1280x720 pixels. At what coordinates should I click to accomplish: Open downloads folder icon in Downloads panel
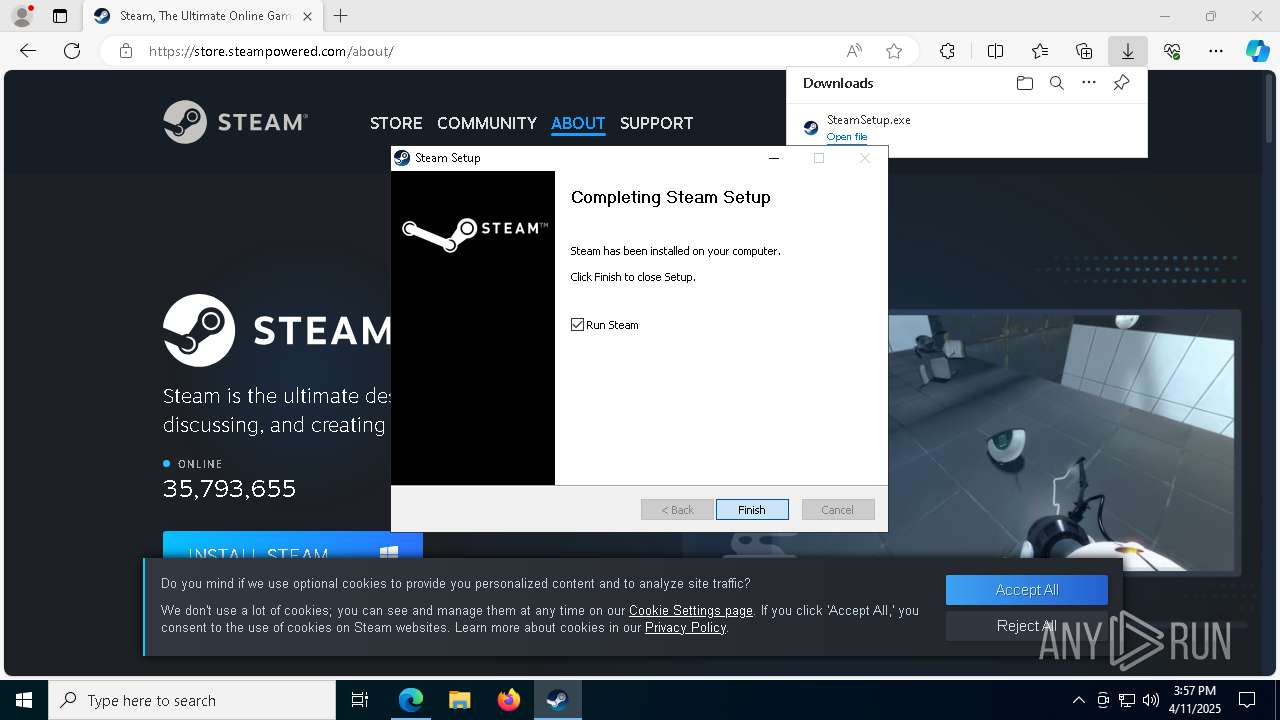[1024, 83]
